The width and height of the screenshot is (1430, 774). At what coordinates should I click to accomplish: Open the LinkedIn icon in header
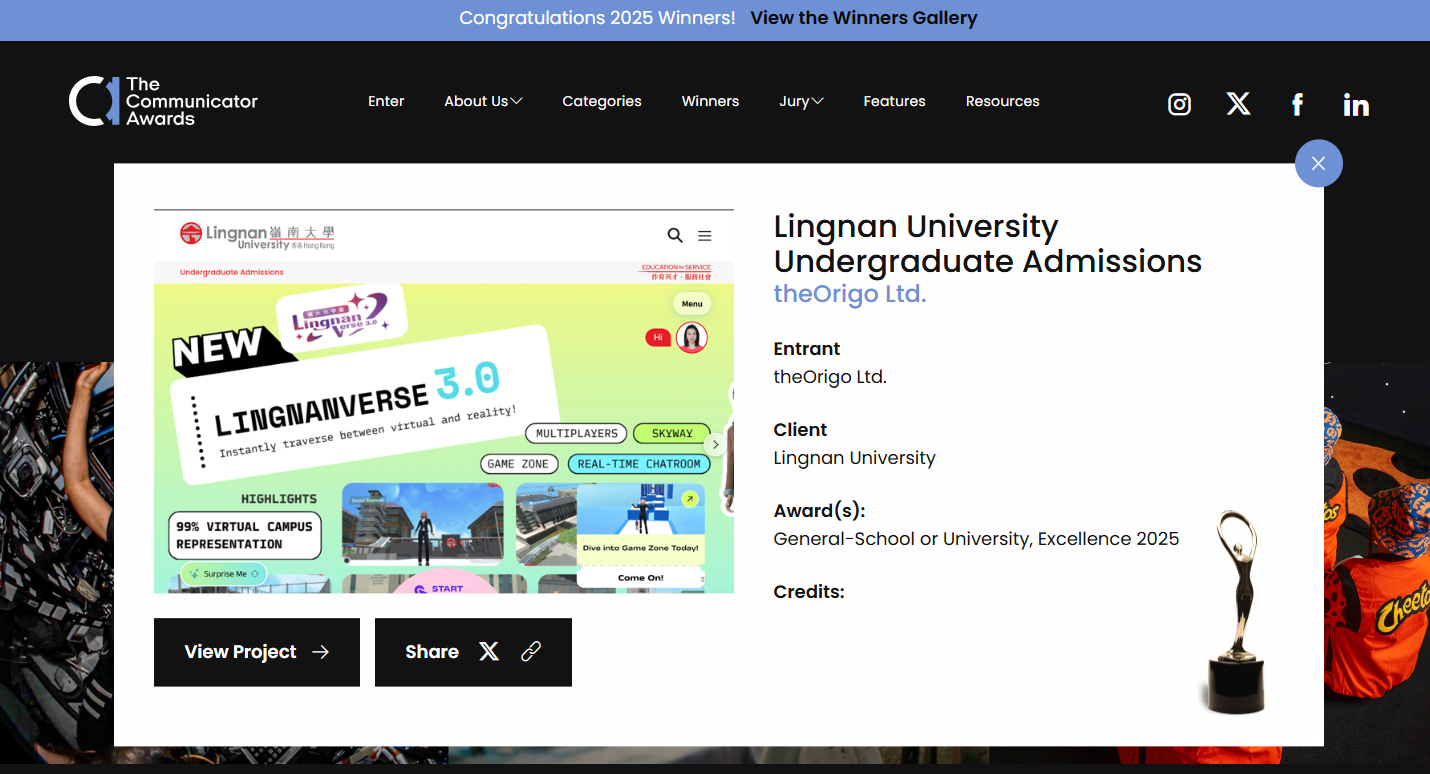coord(1356,104)
